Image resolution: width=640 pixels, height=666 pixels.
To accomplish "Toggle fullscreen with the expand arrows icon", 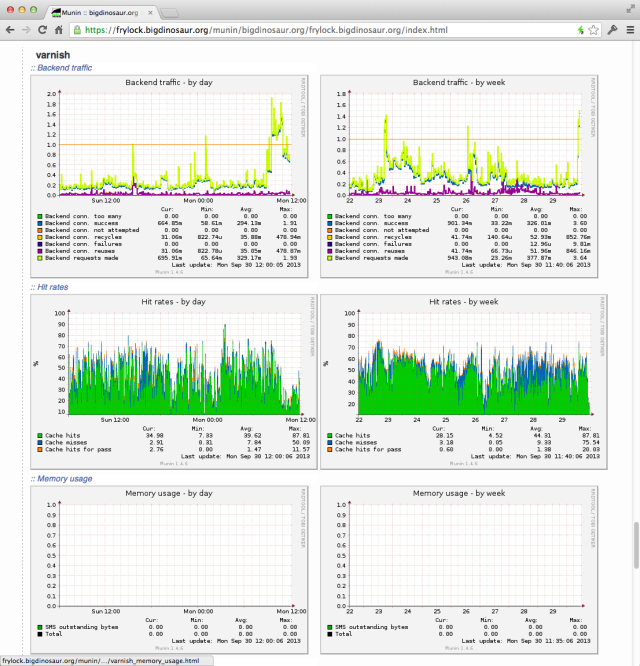I will click(631, 9).
